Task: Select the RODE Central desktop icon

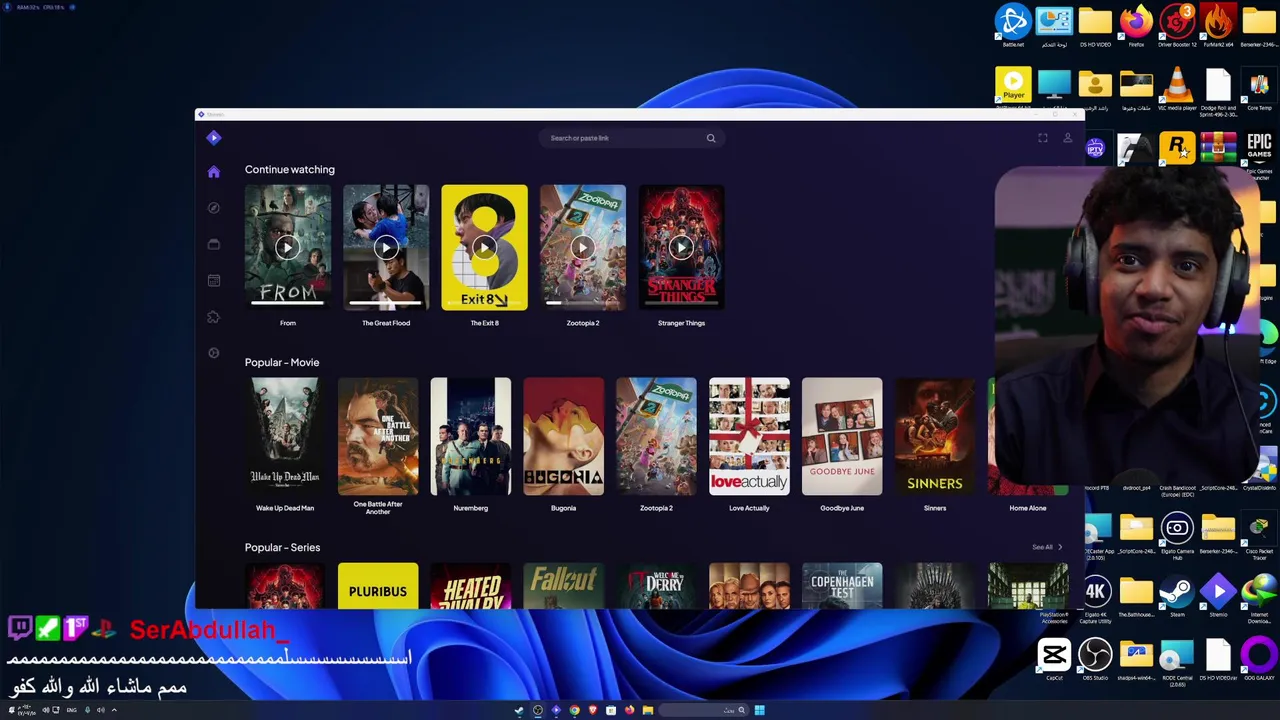Action: click(1177, 662)
